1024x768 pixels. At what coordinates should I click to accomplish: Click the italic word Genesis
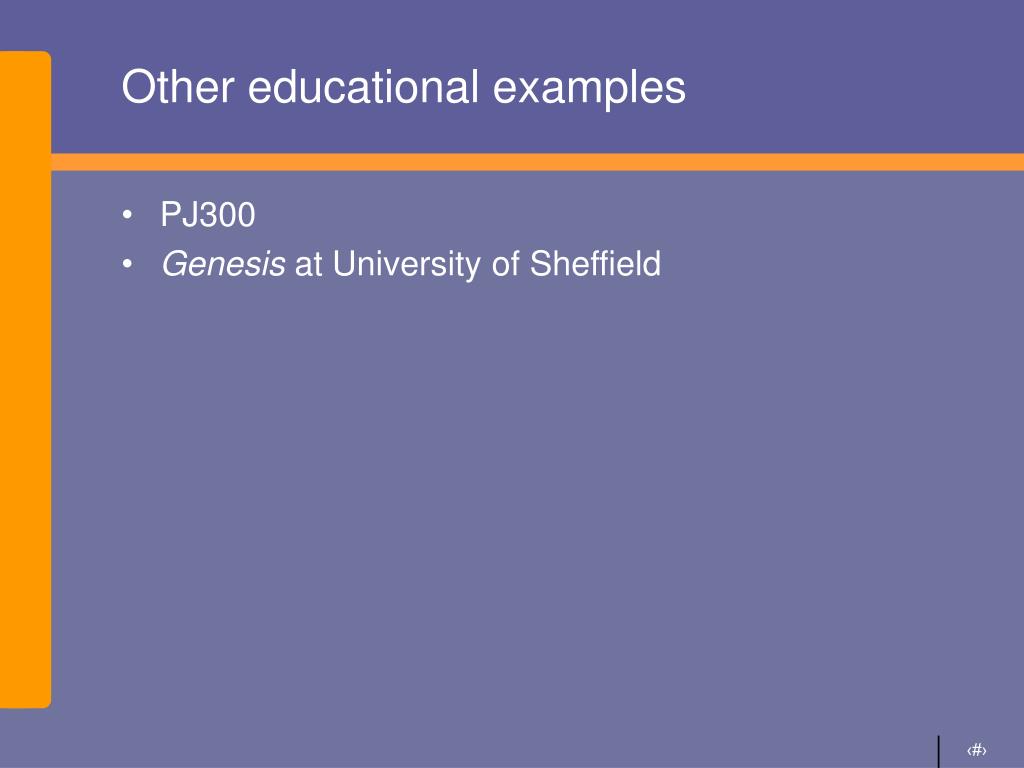223,264
